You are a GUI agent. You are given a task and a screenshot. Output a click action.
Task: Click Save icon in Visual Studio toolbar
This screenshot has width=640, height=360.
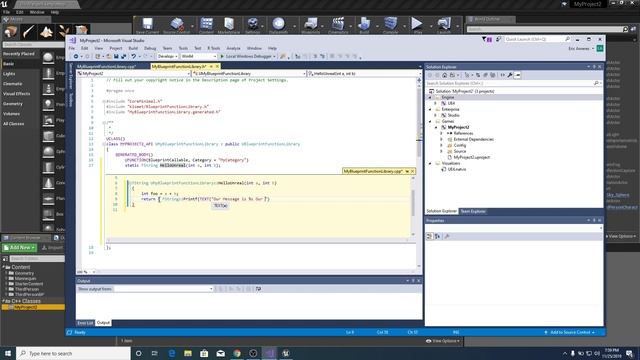click(116, 56)
